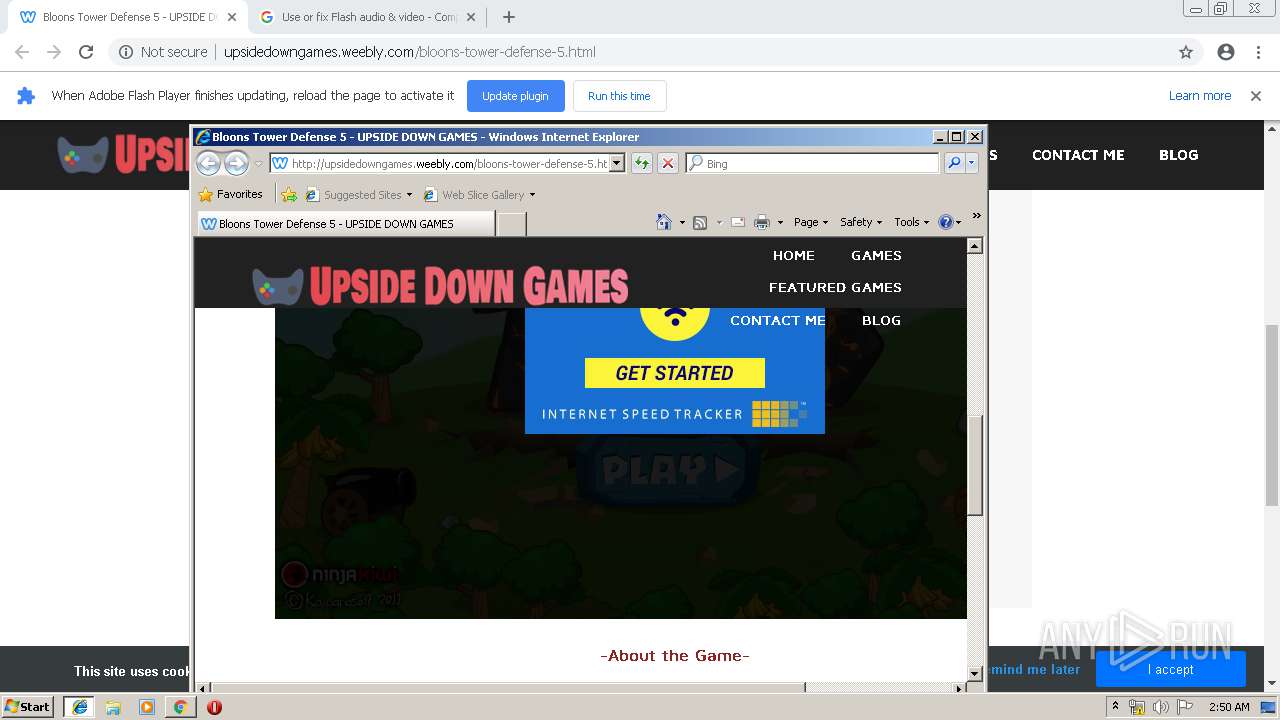
Task: Click the Run this time button
Action: coord(619,96)
